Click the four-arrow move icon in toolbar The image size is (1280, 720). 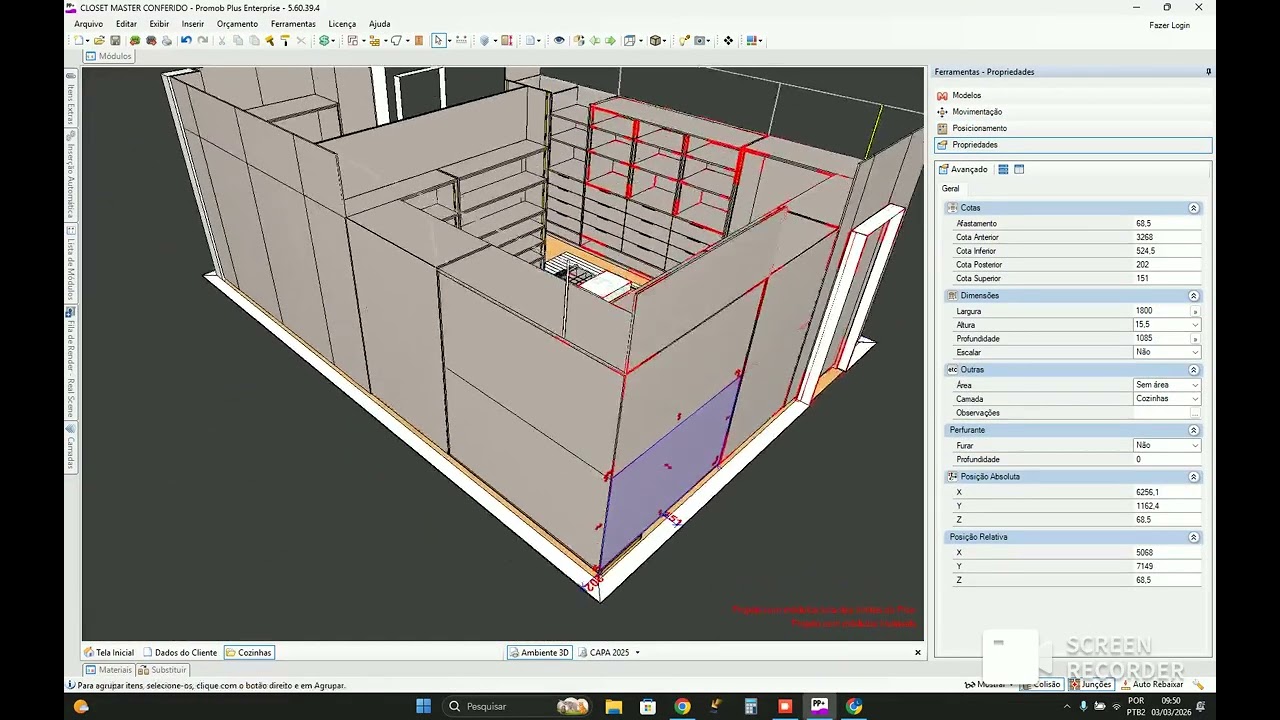click(x=728, y=41)
